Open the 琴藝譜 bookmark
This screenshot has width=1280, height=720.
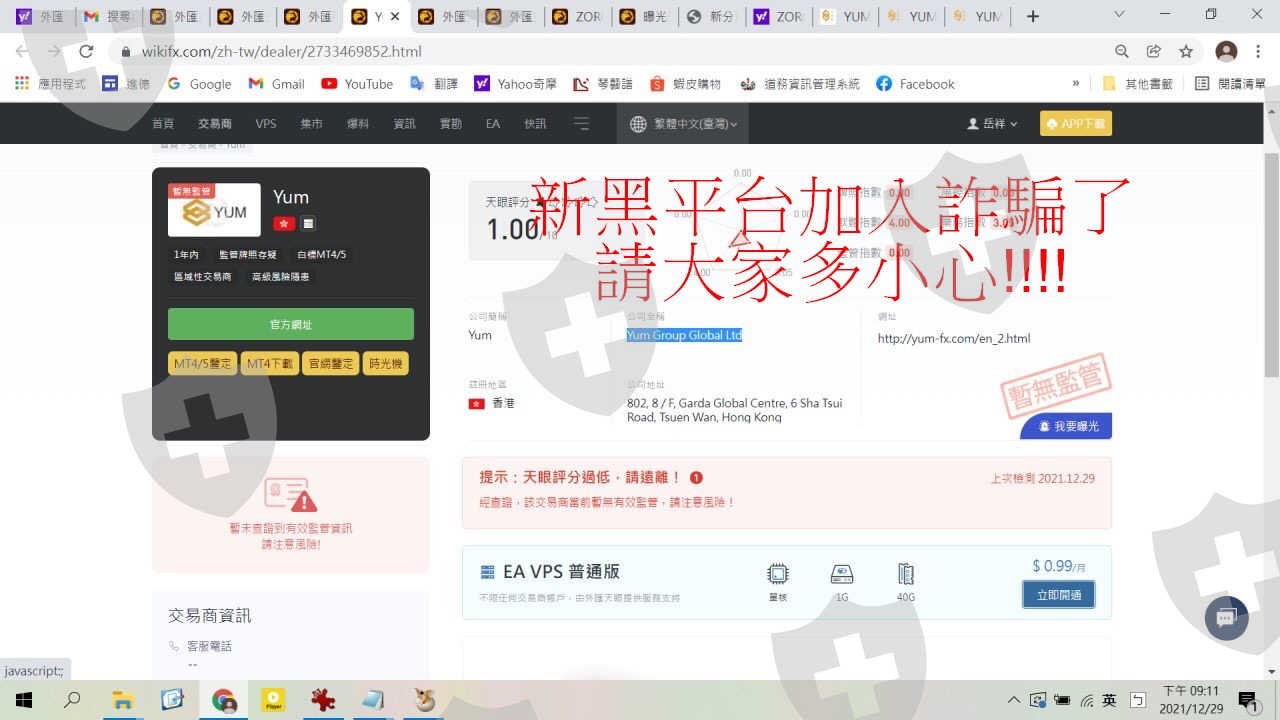(603, 84)
